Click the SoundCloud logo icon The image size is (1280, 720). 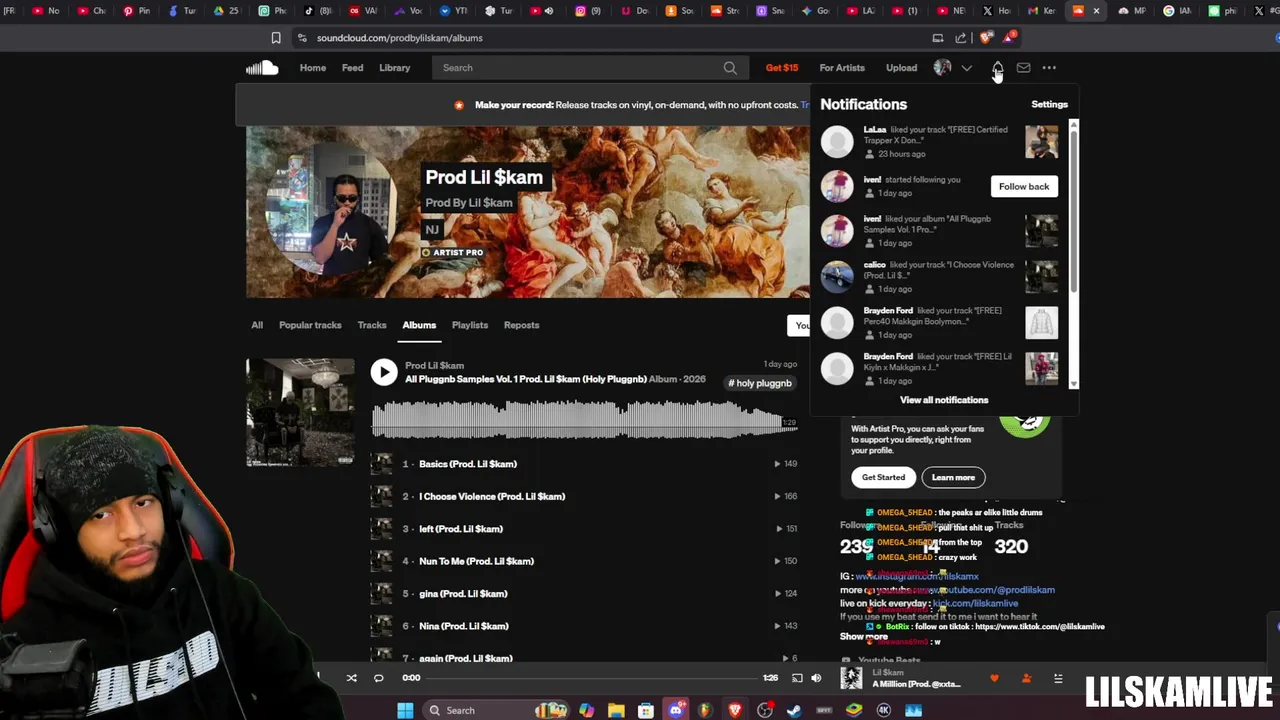click(262, 68)
